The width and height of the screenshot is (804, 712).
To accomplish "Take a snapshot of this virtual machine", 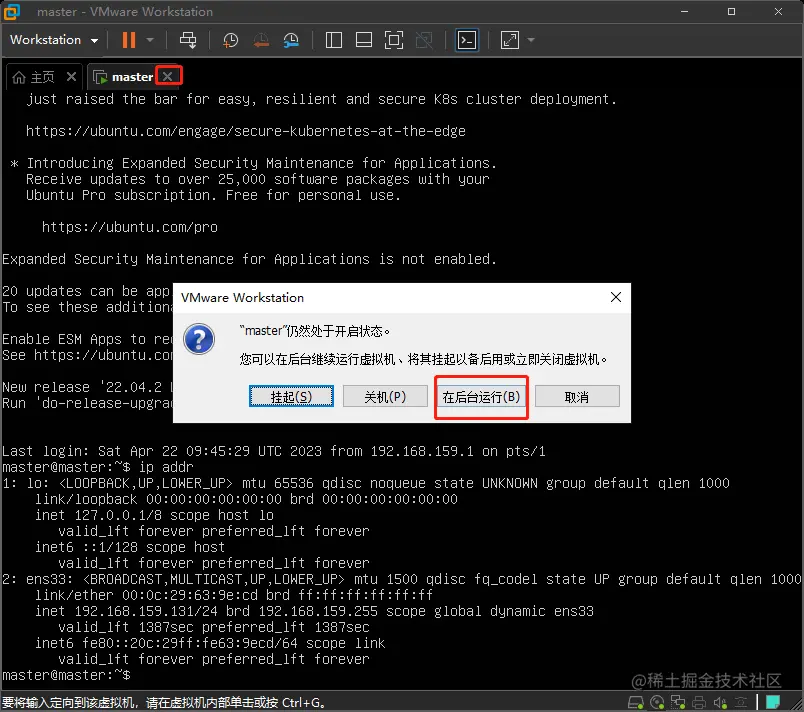I will coord(230,40).
